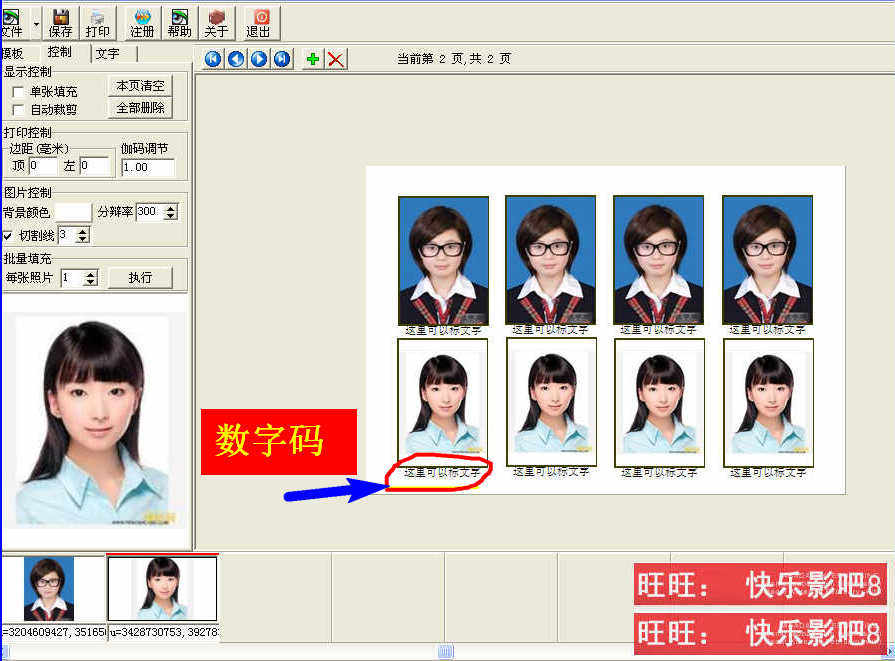This screenshot has width=895, height=661.
Task: Open the dropdown arrow next to 文件
Action: [x=37, y=22]
